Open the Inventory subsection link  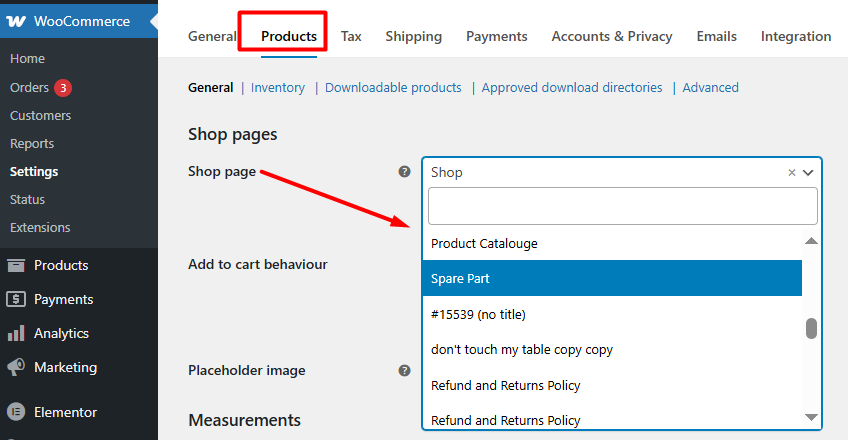(x=277, y=88)
